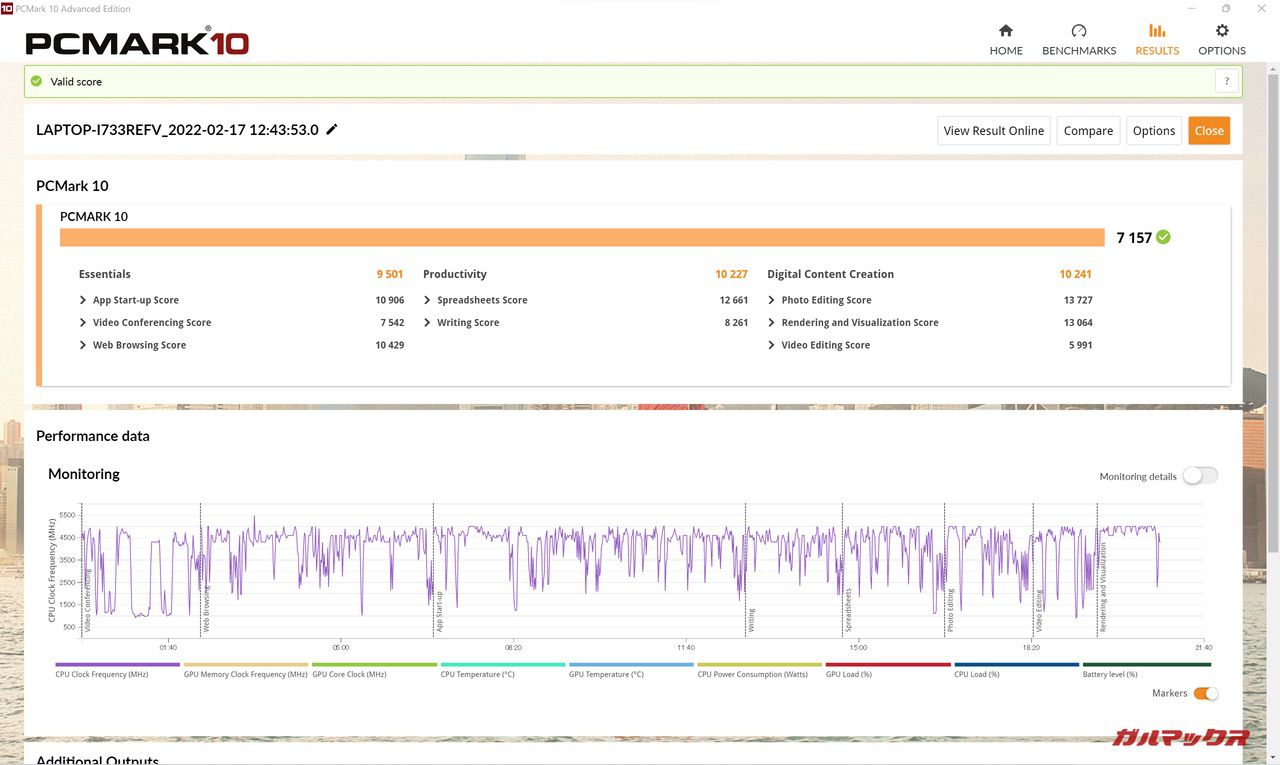This screenshot has height=765, width=1280.
Task: Select the CPU Temperature legend swatch
Action: point(503,664)
